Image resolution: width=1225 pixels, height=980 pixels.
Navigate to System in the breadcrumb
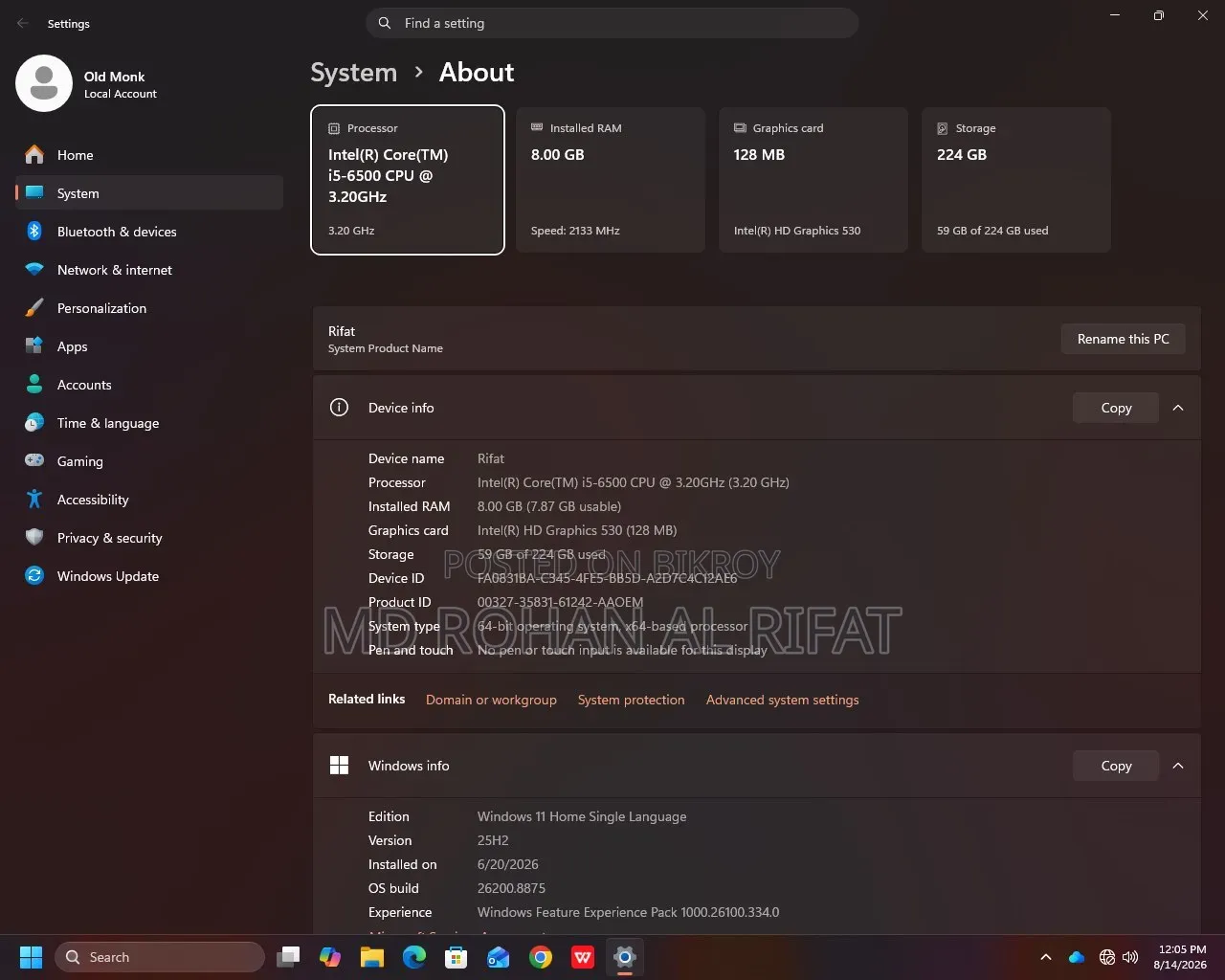coord(354,73)
